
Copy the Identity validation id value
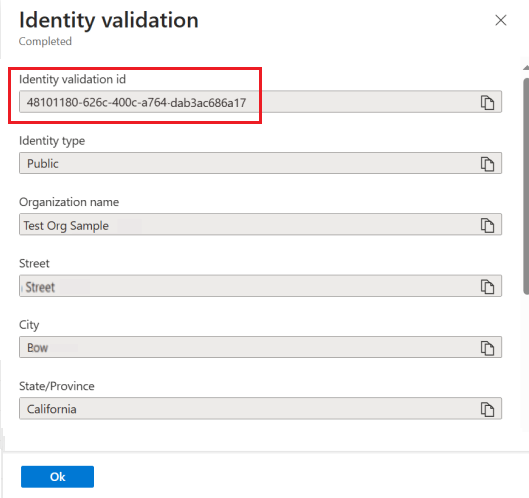pyautogui.click(x=487, y=103)
